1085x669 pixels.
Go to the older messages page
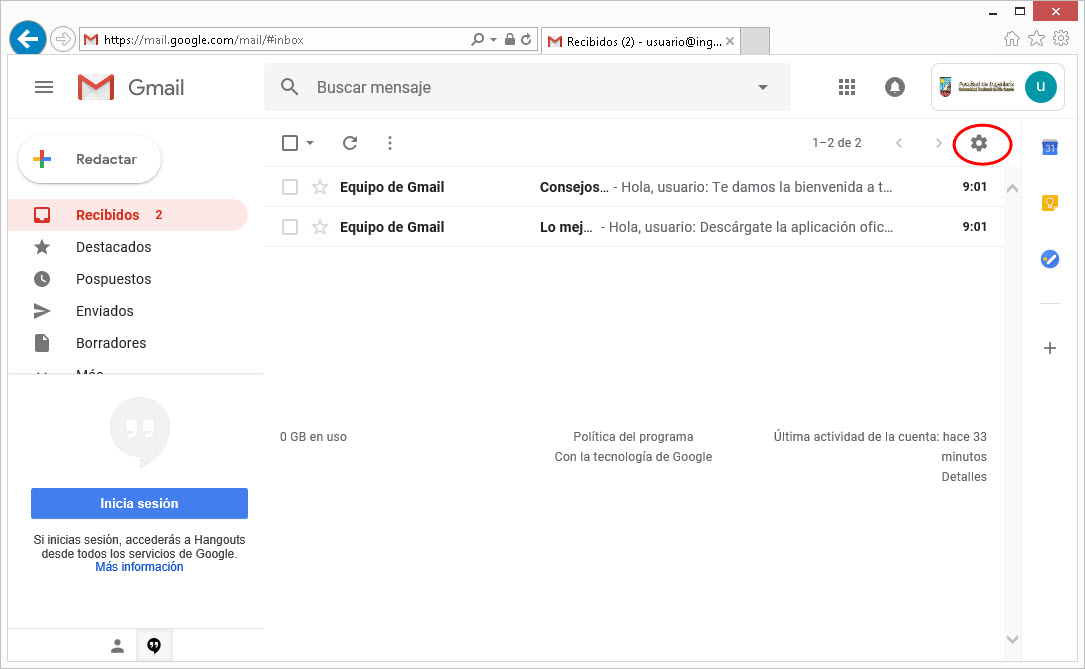938,143
